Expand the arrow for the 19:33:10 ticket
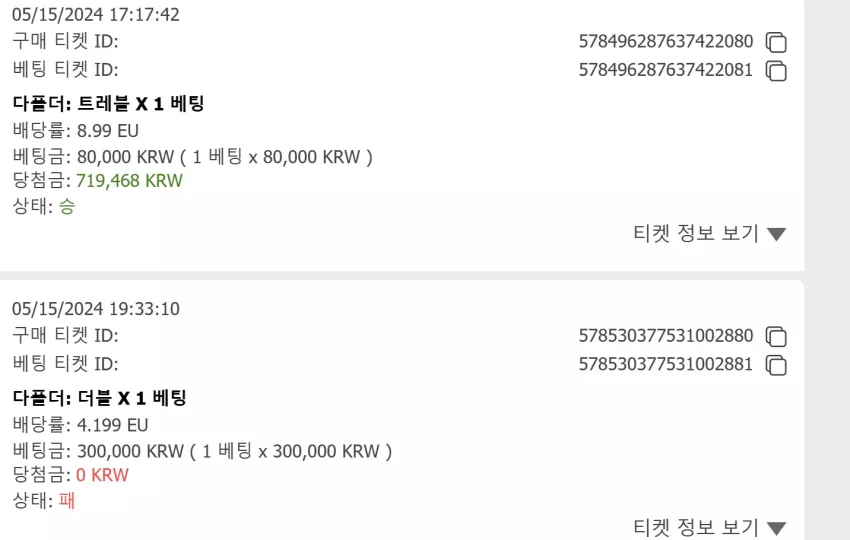 point(777,529)
